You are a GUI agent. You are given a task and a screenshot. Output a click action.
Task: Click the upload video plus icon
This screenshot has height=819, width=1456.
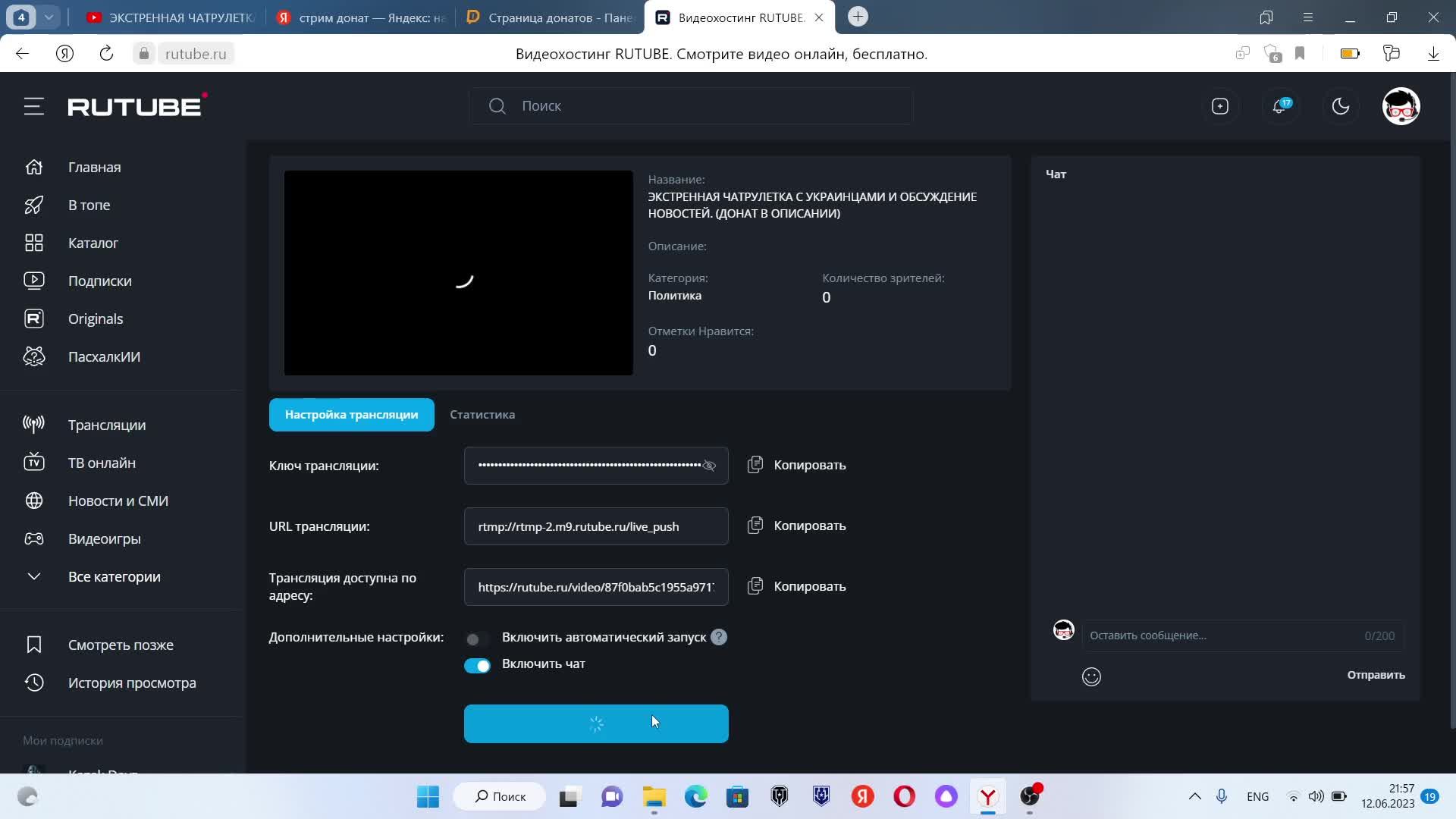tap(1219, 106)
